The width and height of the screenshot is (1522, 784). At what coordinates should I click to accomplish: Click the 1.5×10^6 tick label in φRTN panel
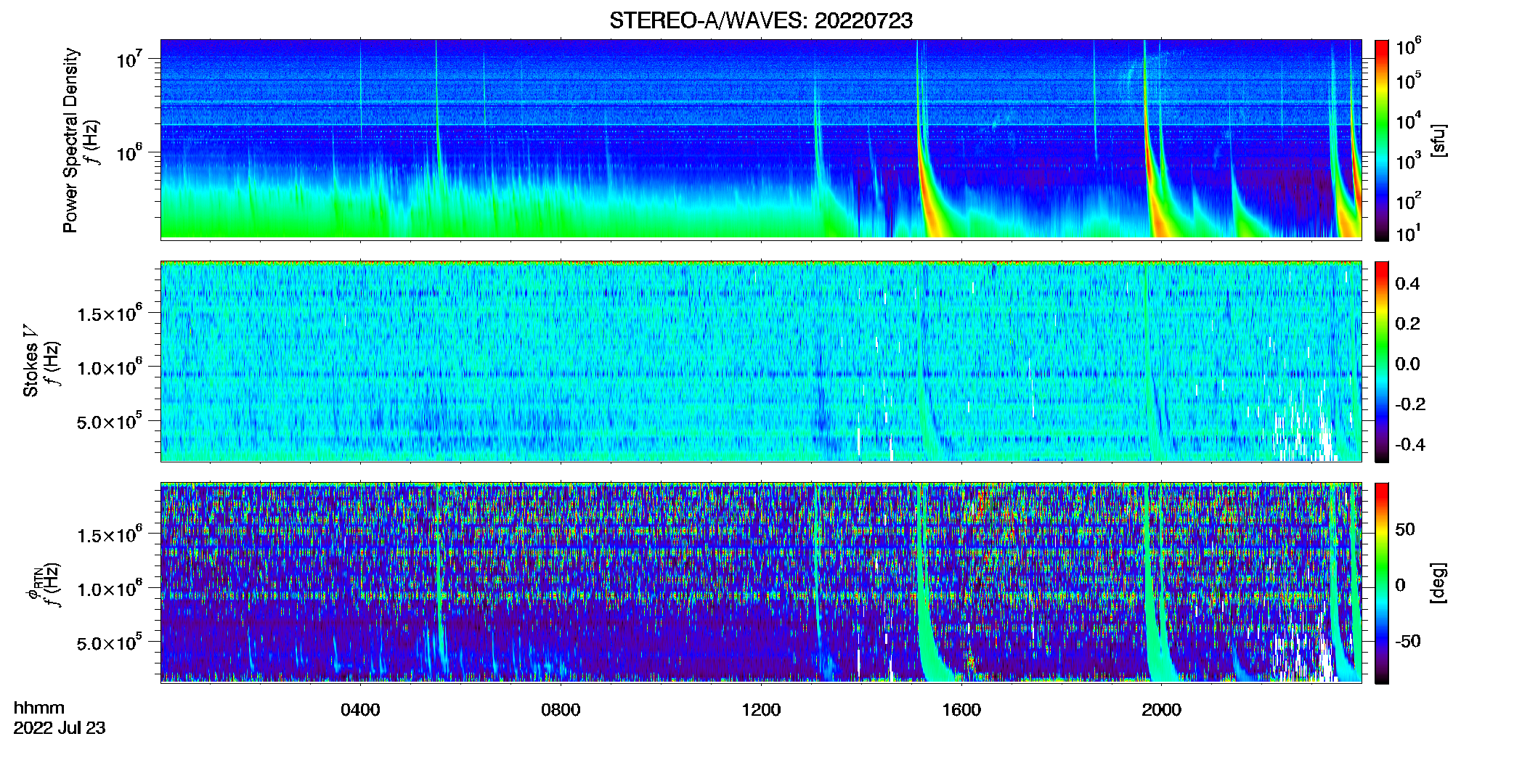click(x=109, y=535)
